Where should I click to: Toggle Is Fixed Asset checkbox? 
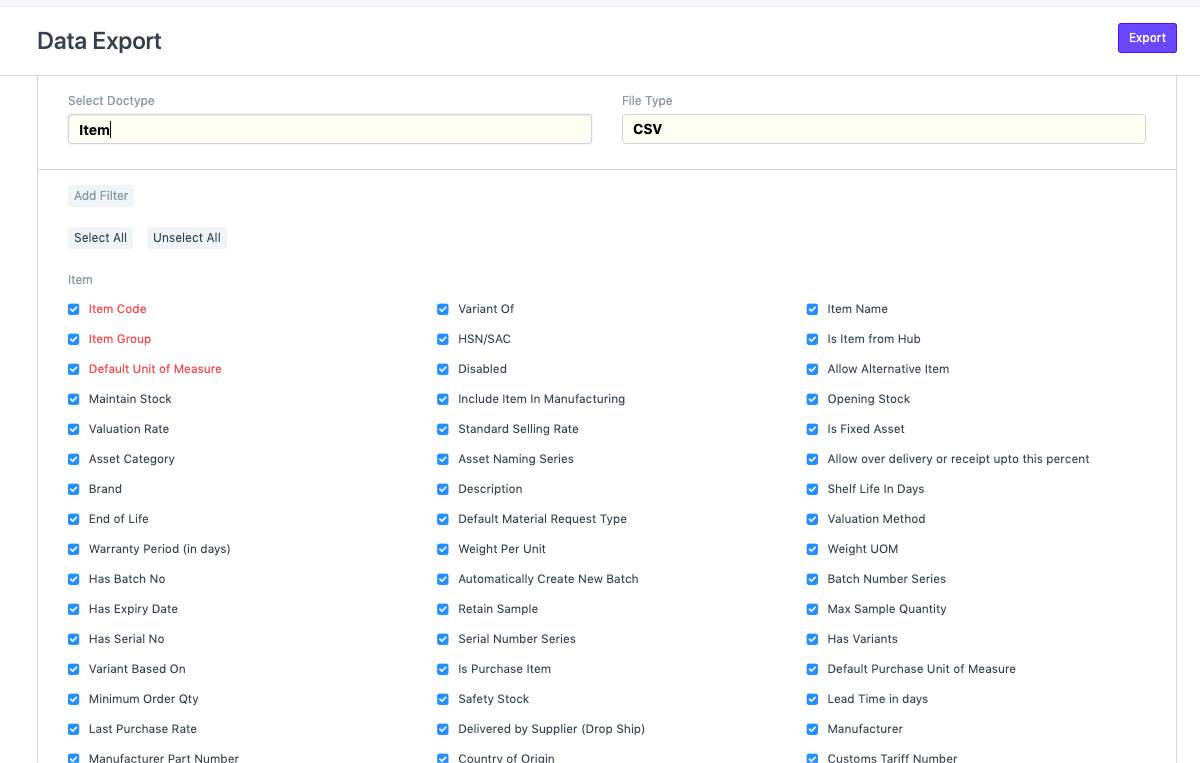tap(813, 430)
